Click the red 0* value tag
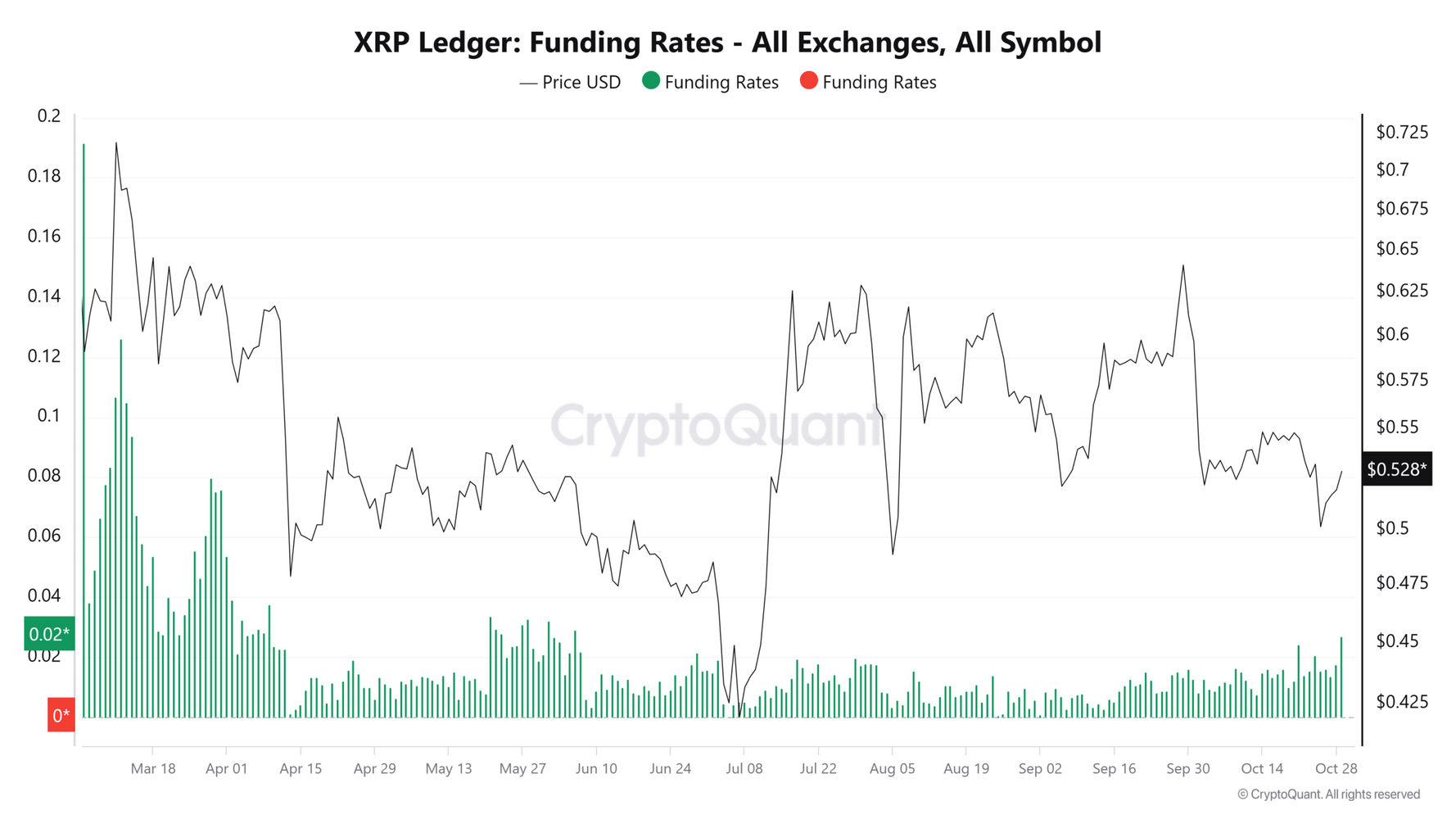 [61, 715]
